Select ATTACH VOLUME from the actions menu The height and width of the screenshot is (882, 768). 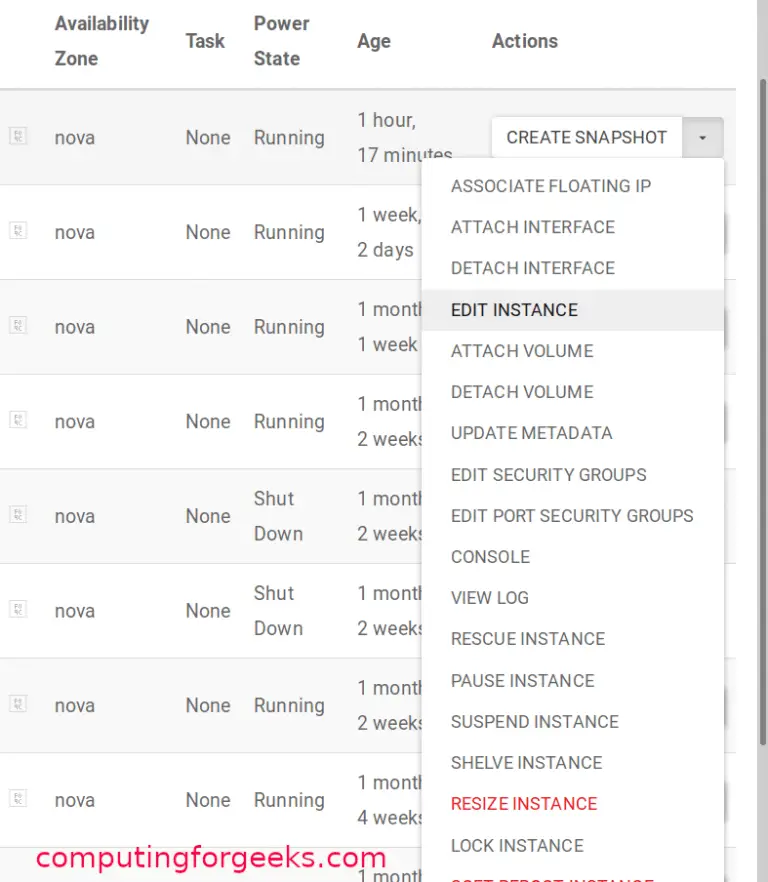coord(521,351)
